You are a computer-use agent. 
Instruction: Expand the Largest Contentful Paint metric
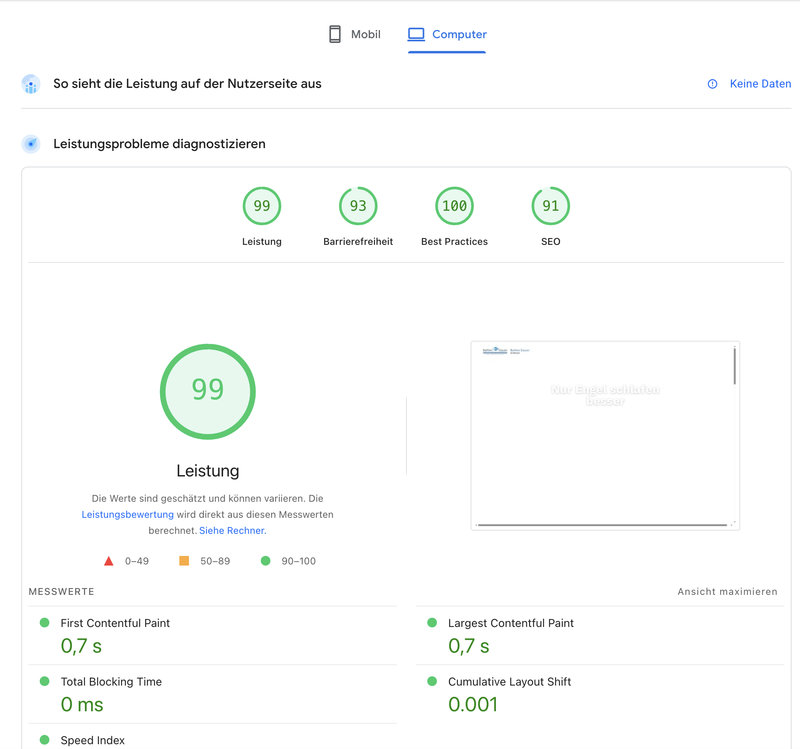(x=510, y=623)
